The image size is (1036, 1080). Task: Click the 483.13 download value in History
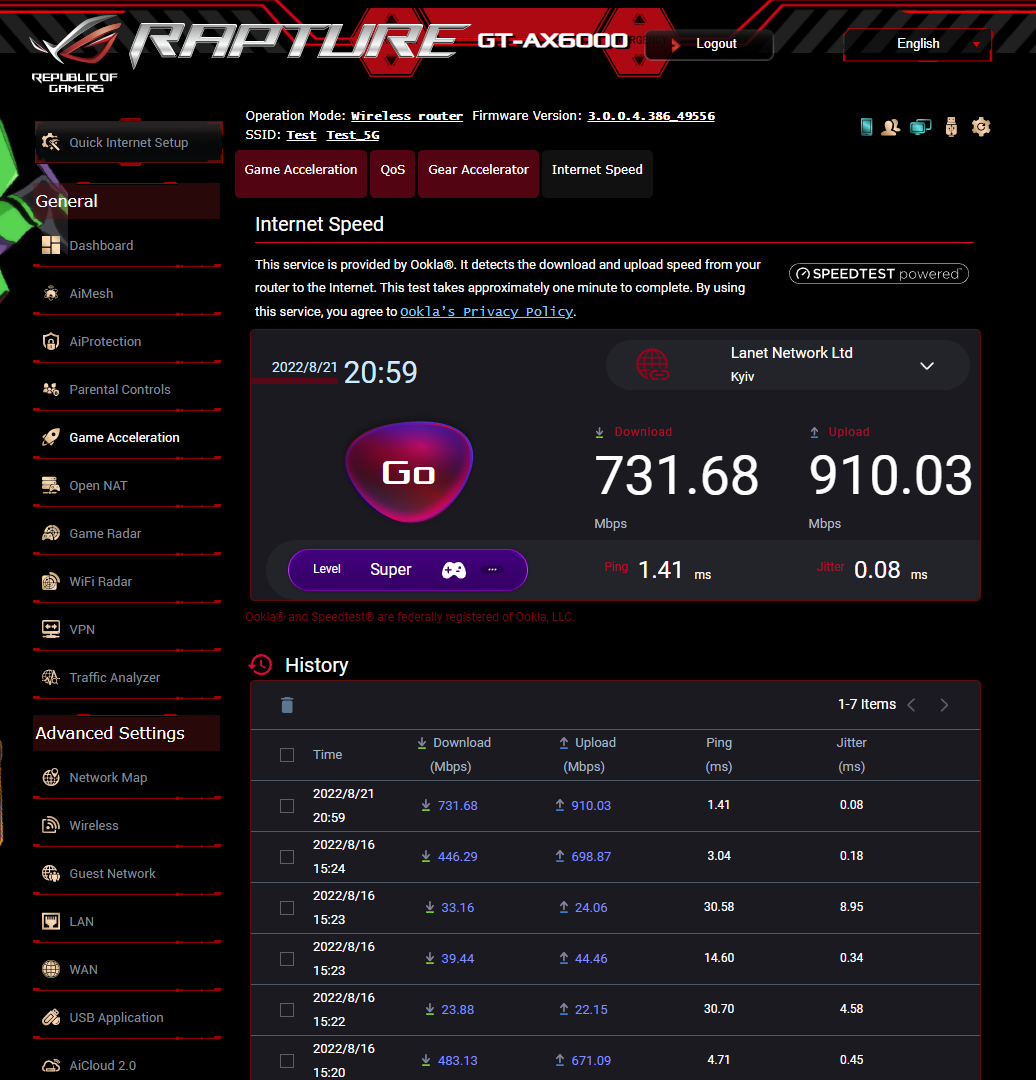click(x=457, y=1061)
